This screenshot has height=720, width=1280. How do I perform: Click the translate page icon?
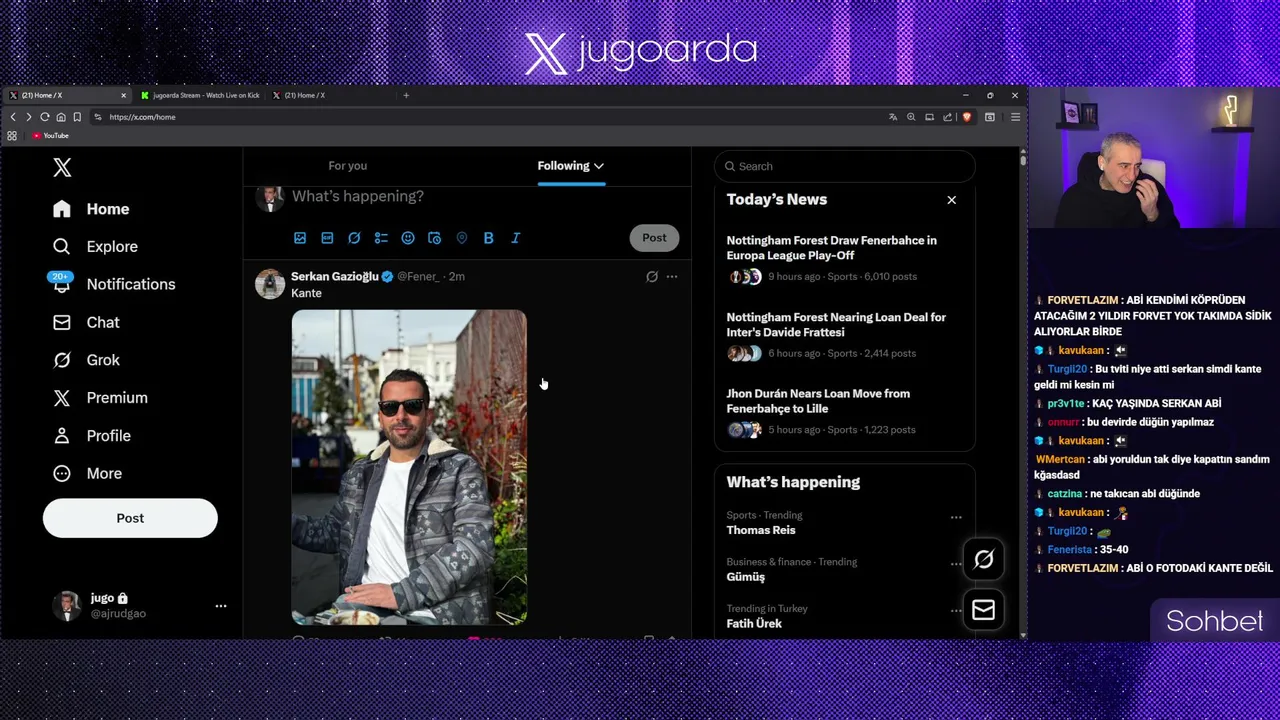(893, 117)
